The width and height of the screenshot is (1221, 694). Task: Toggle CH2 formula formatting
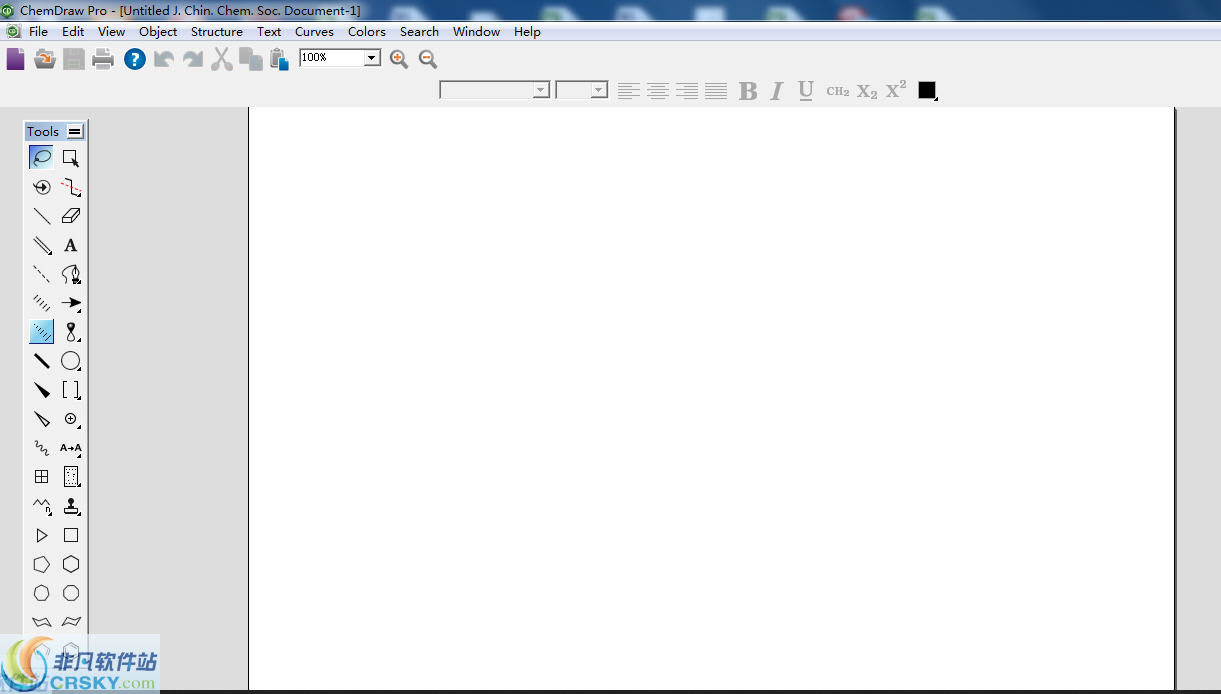(838, 91)
